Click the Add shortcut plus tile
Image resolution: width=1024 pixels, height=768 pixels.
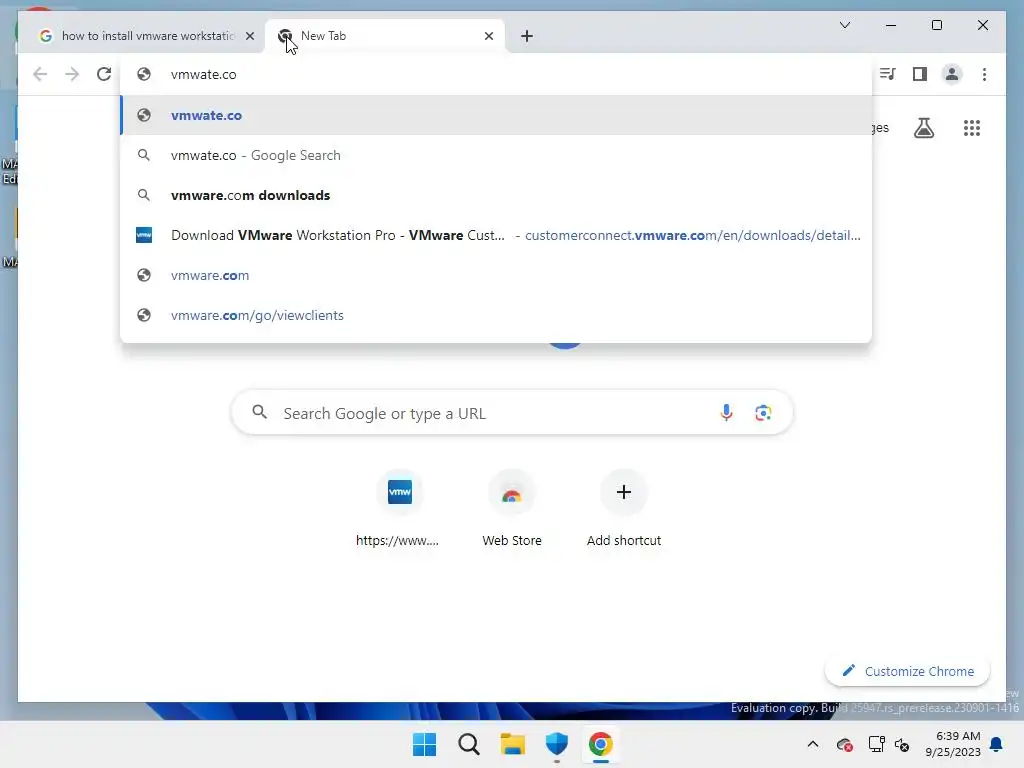click(624, 509)
